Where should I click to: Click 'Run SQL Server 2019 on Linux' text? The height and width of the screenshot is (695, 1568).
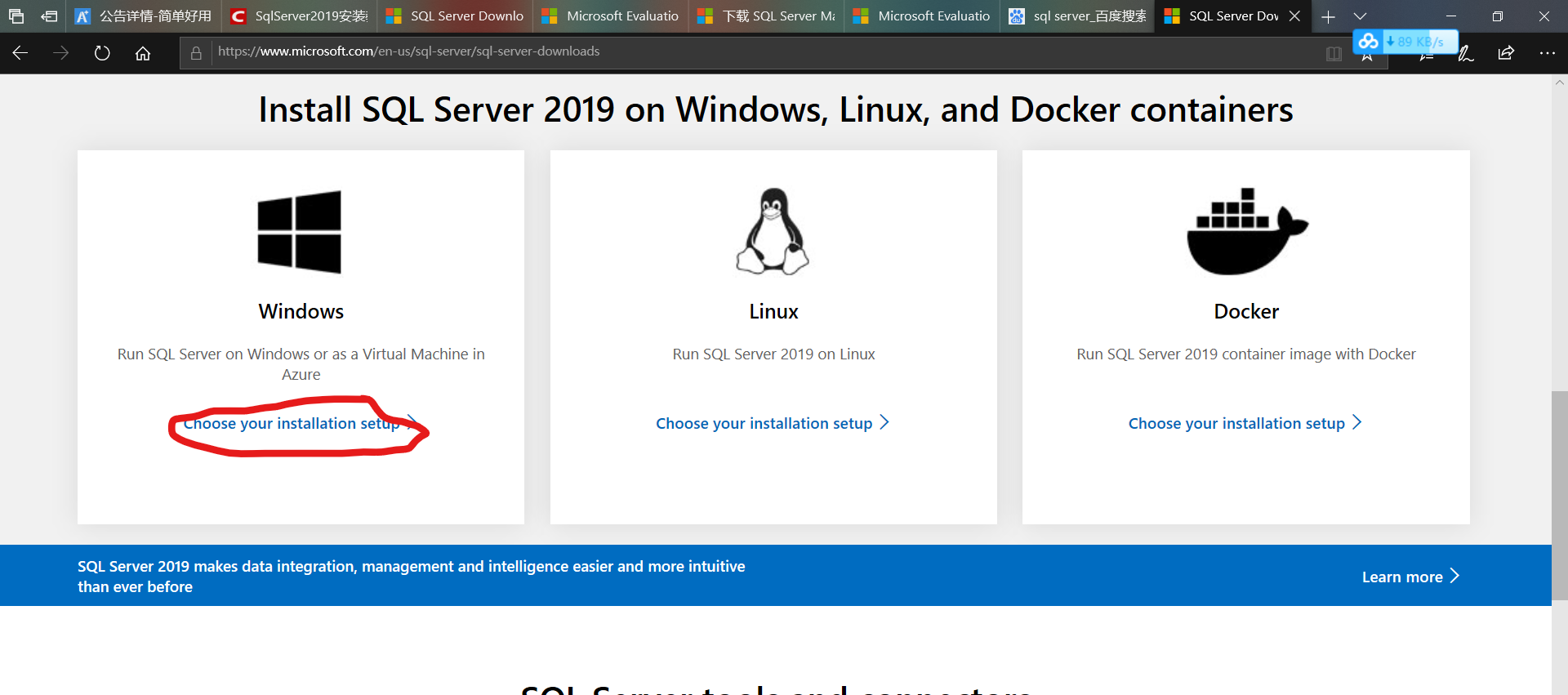pyautogui.click(x=773, y=354)
